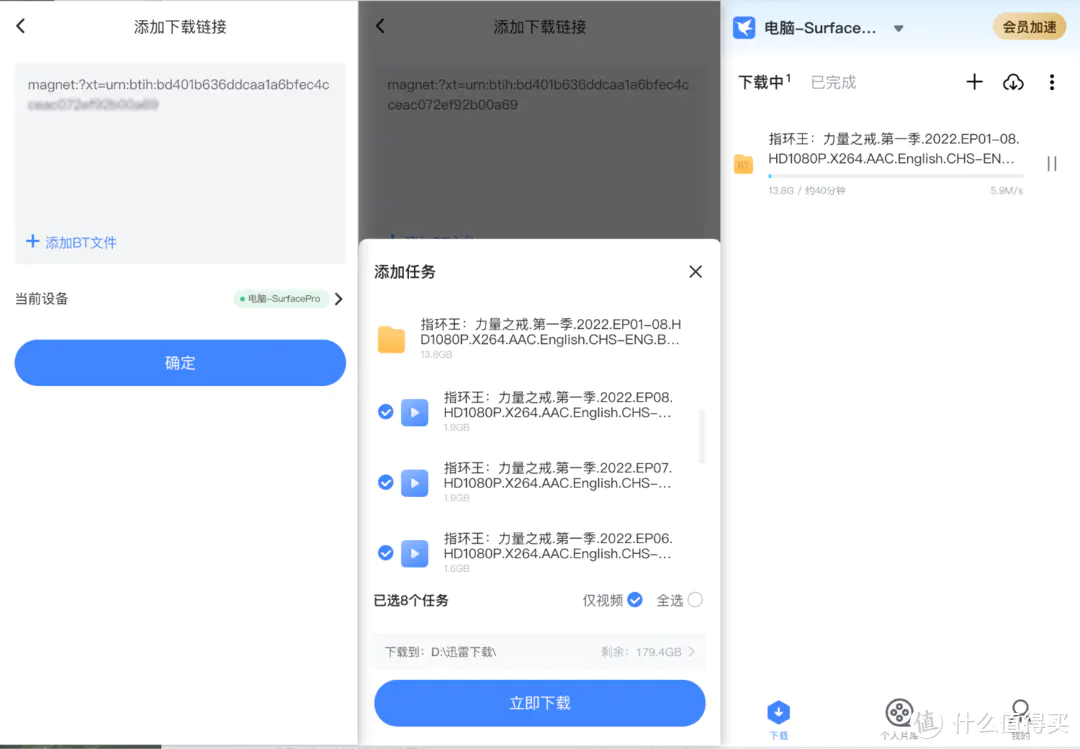Close the 添加任务 sheet with the X
The width and height of the screenshot is (1080, 749).
pyautogui.click(x=696, y=271)
